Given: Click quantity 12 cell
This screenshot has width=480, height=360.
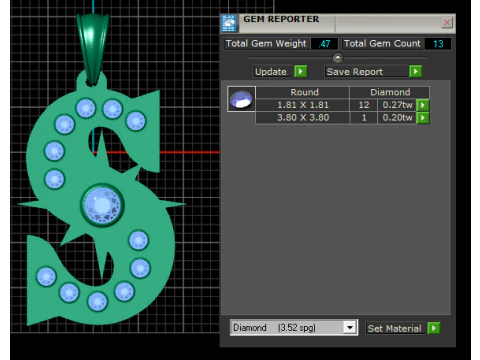Looking at the screenshot, I should tap(364, 105).
